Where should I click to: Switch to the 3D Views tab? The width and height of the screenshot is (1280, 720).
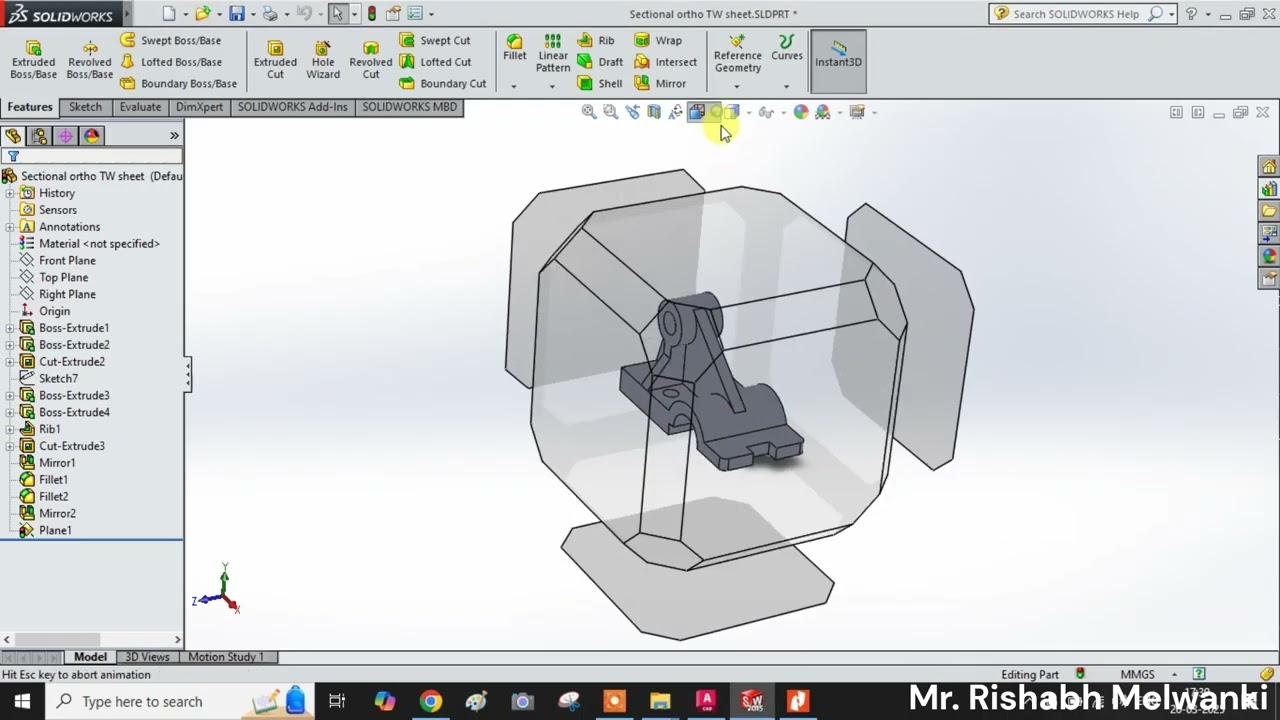(147, 657)
